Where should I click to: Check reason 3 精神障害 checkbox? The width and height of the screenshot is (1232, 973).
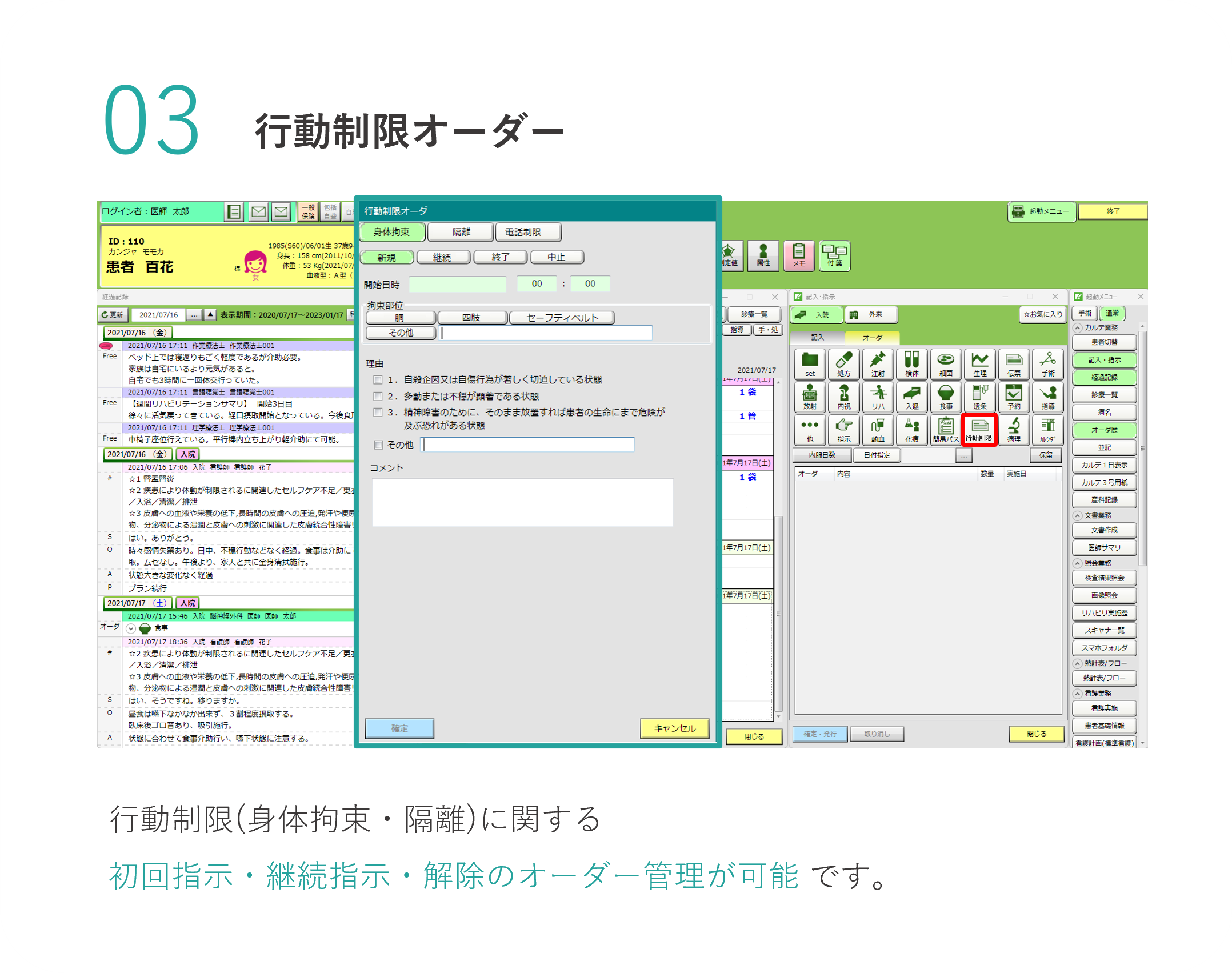click(378, 413)
